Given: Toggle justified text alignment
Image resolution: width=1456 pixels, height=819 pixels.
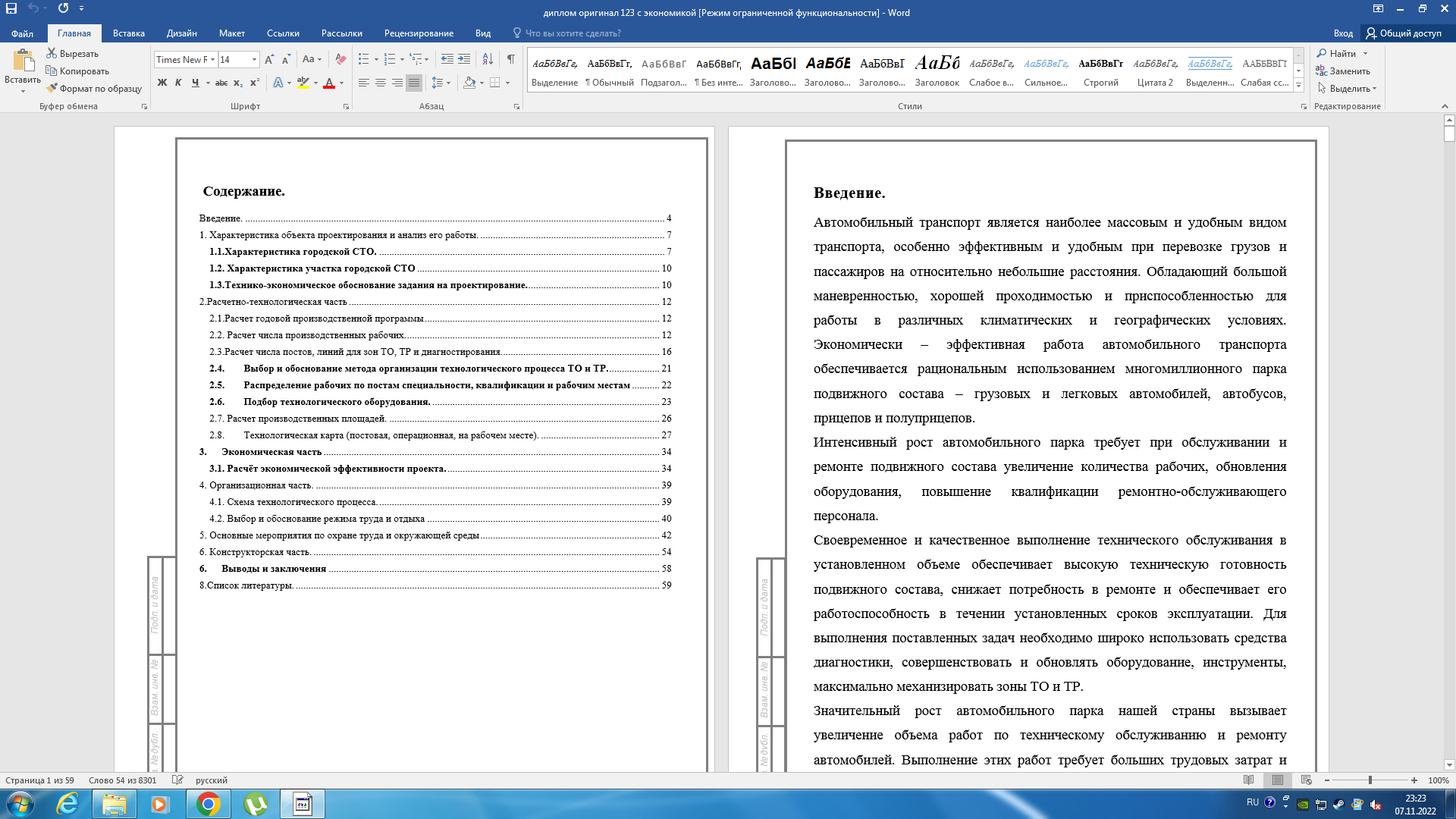Looking at the screenshot, I should [414, 83].
